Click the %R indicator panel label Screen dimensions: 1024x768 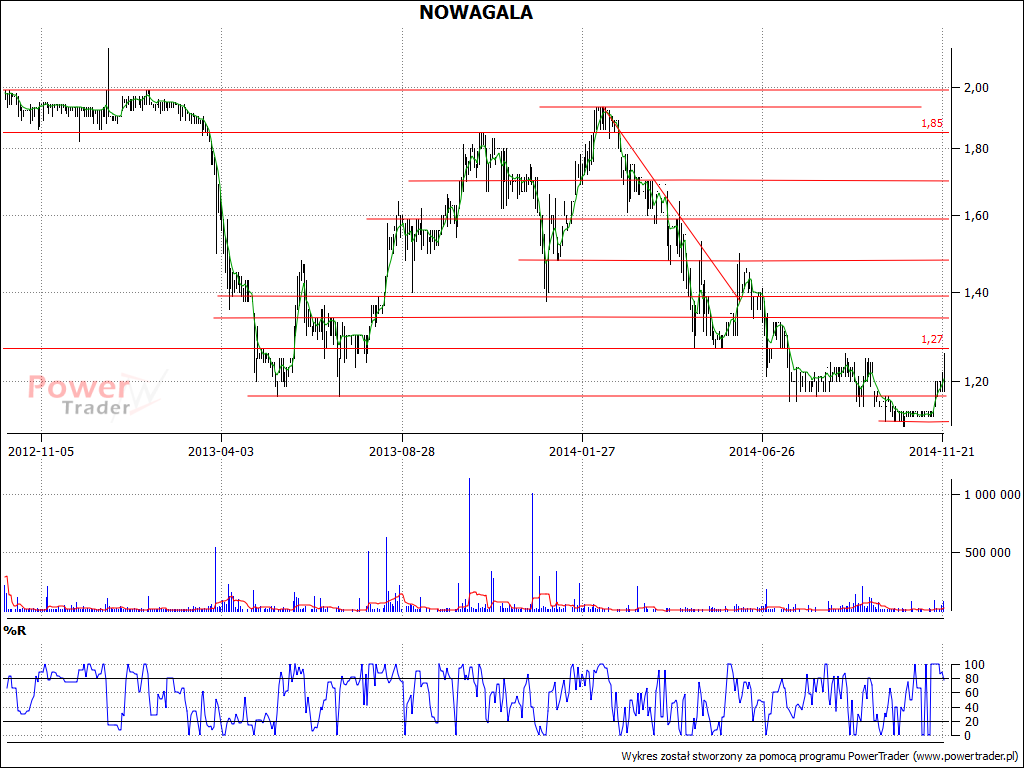[14, 630]
